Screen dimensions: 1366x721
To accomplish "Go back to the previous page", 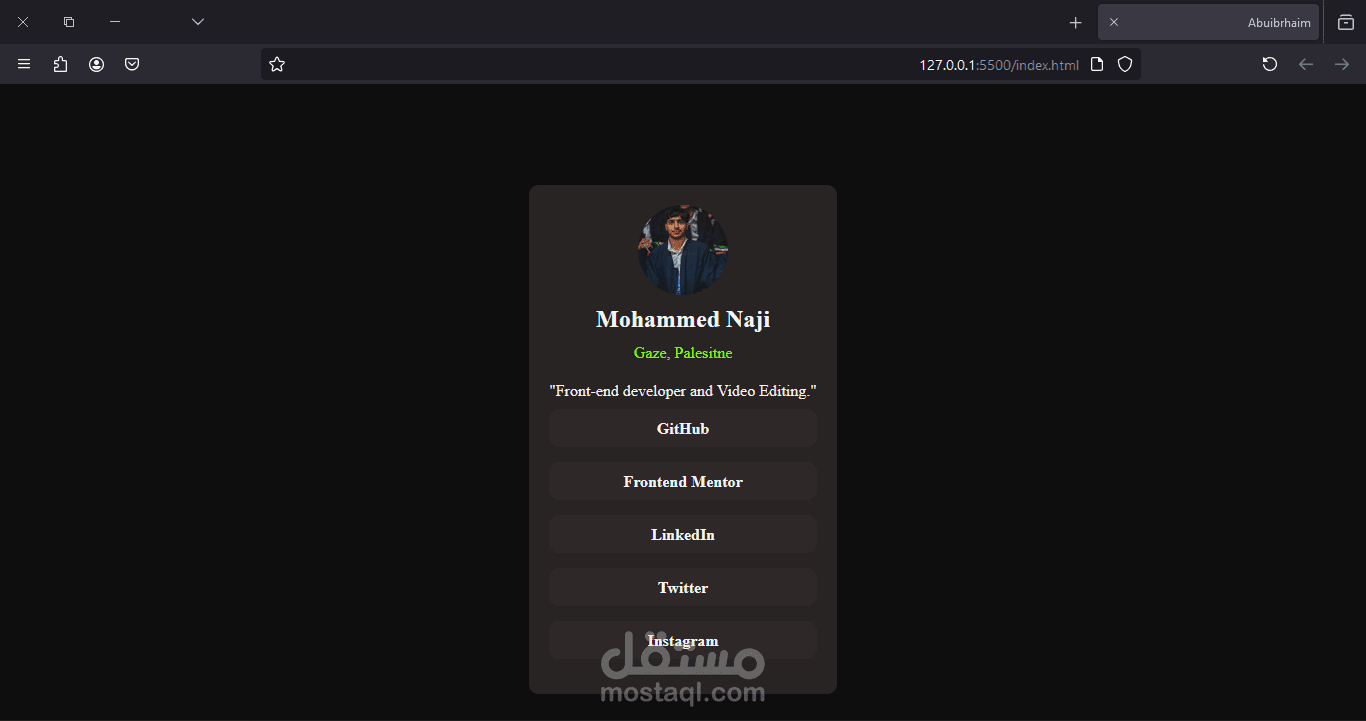I will pyautogui.click(x=1306, y=64).
